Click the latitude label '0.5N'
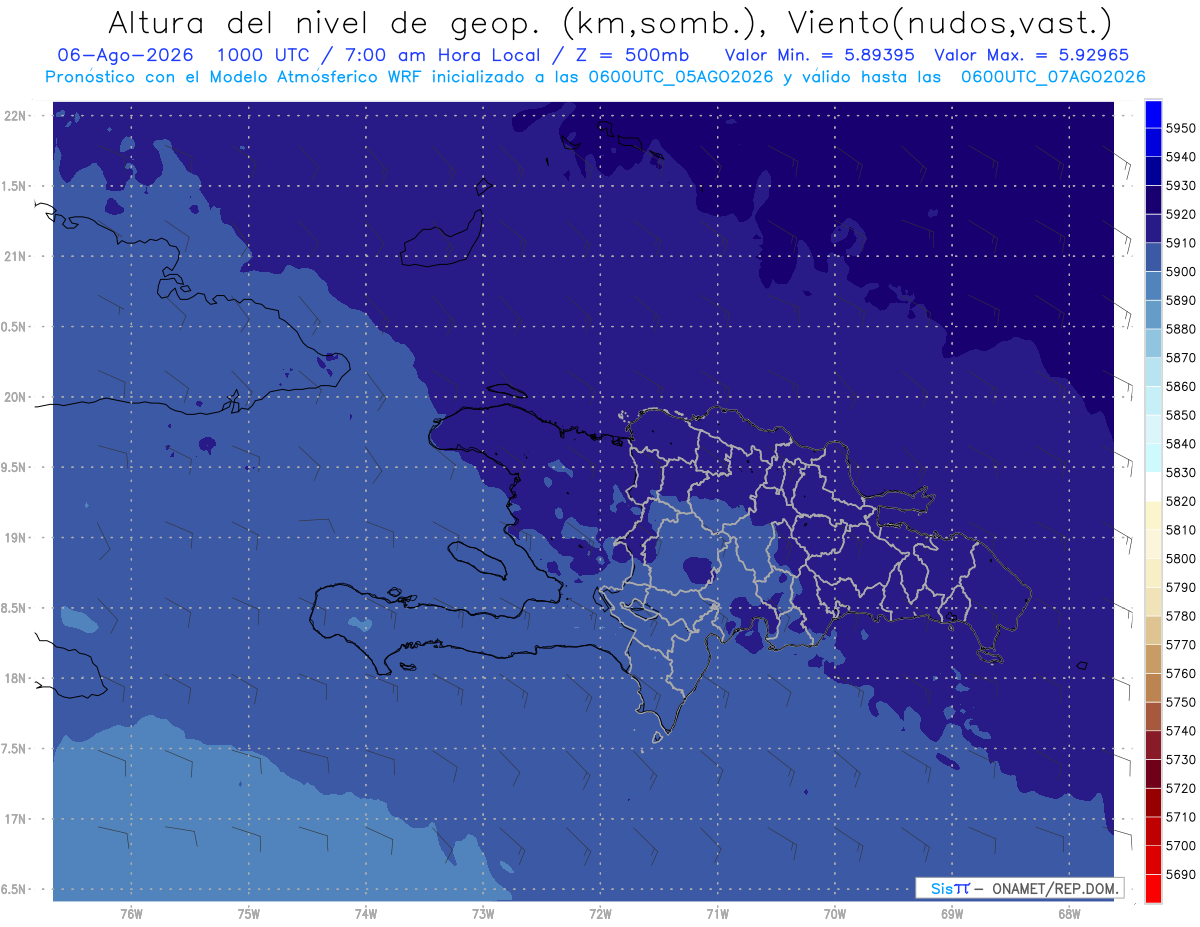 click(x=14, y=327)
